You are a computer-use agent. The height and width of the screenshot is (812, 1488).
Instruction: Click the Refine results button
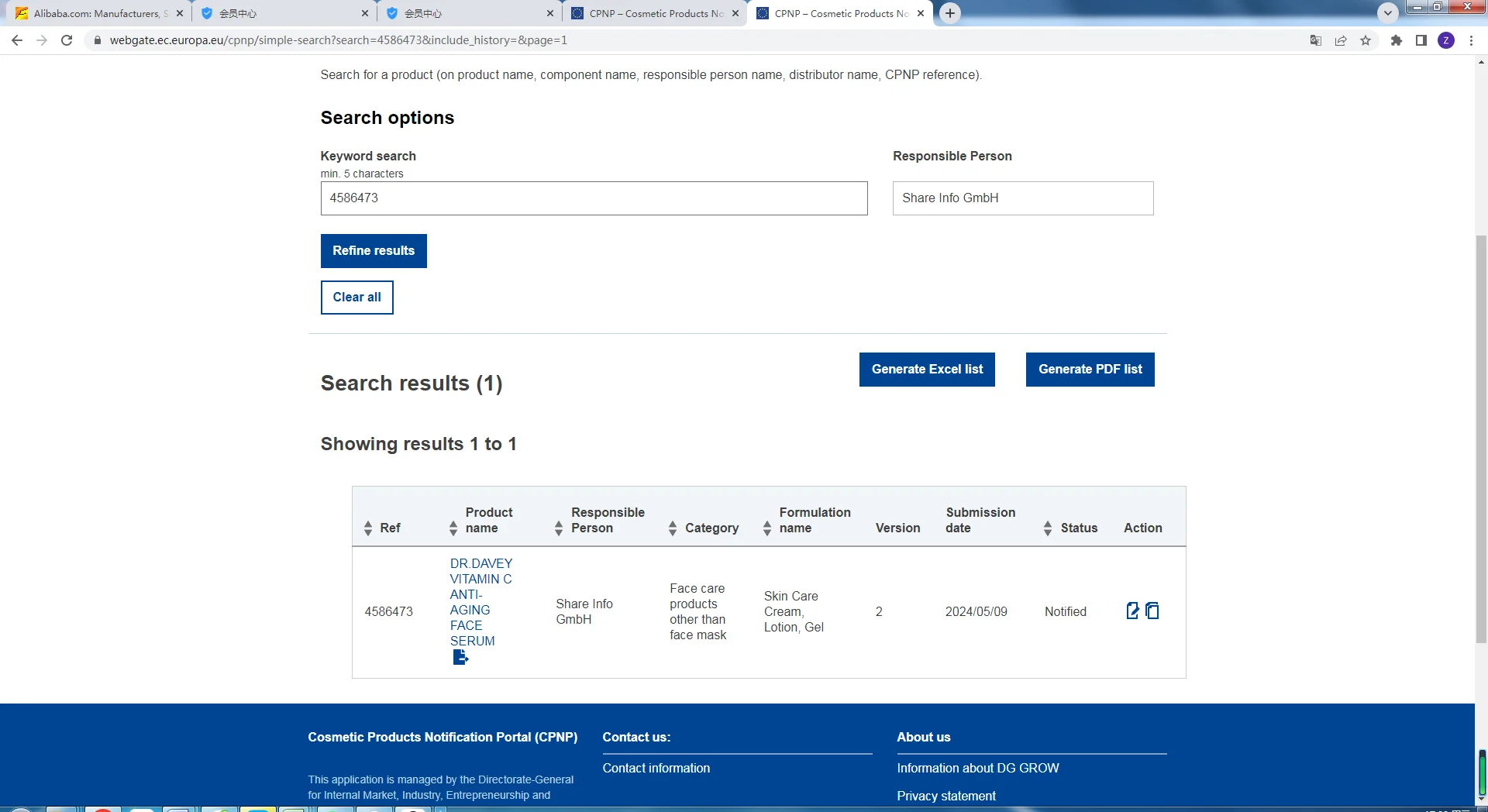(374, 251)
